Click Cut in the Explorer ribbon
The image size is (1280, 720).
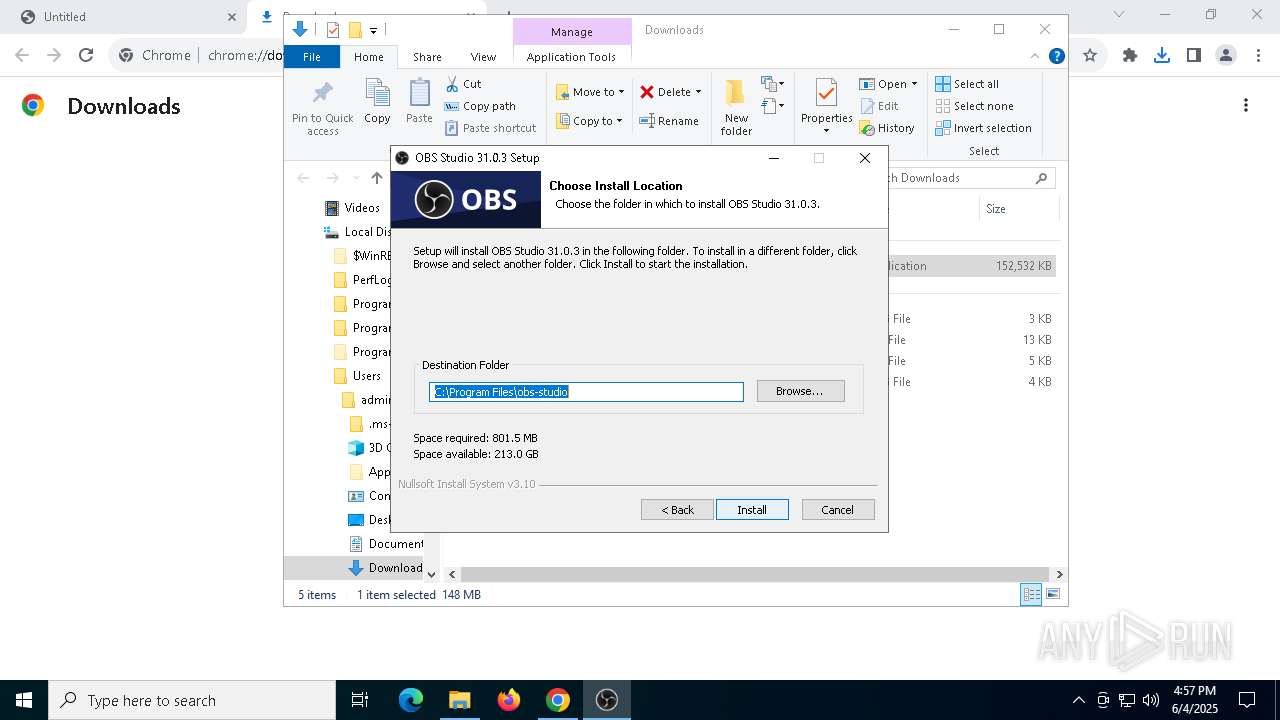(463, 84)
